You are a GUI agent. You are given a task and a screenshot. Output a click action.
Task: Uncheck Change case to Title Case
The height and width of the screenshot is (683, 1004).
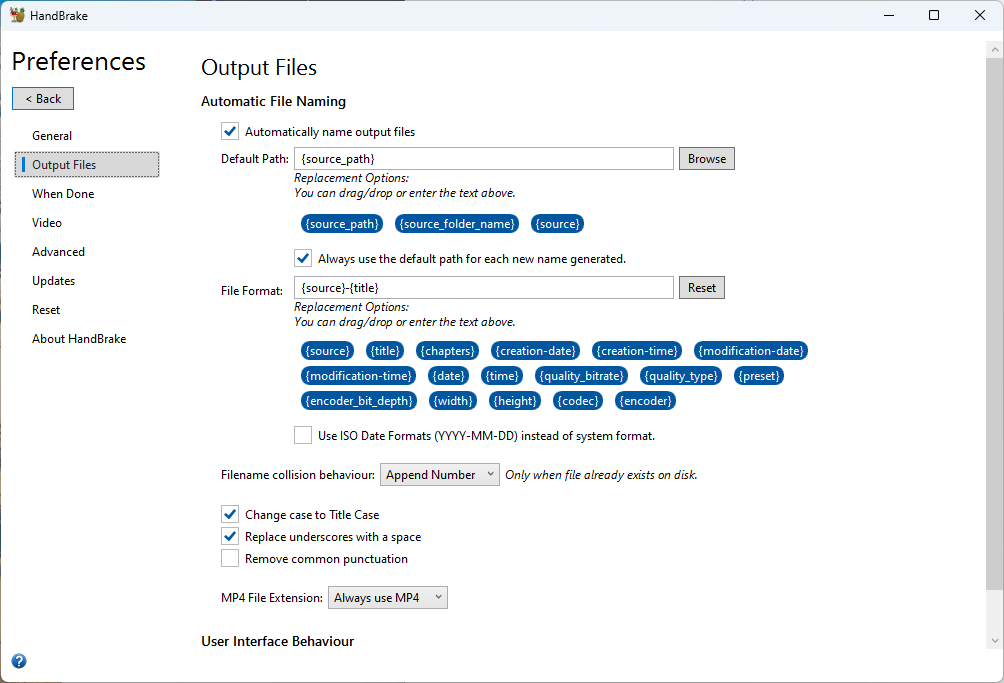tap(230, 515)
